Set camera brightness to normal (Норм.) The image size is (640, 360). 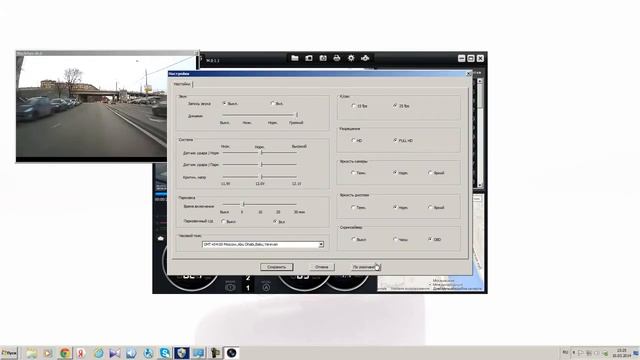[395, 173]
